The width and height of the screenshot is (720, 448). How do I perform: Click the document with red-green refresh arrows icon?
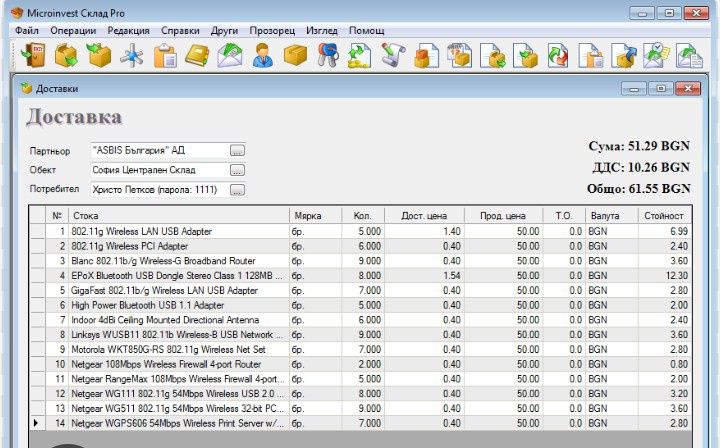(558, 56)
